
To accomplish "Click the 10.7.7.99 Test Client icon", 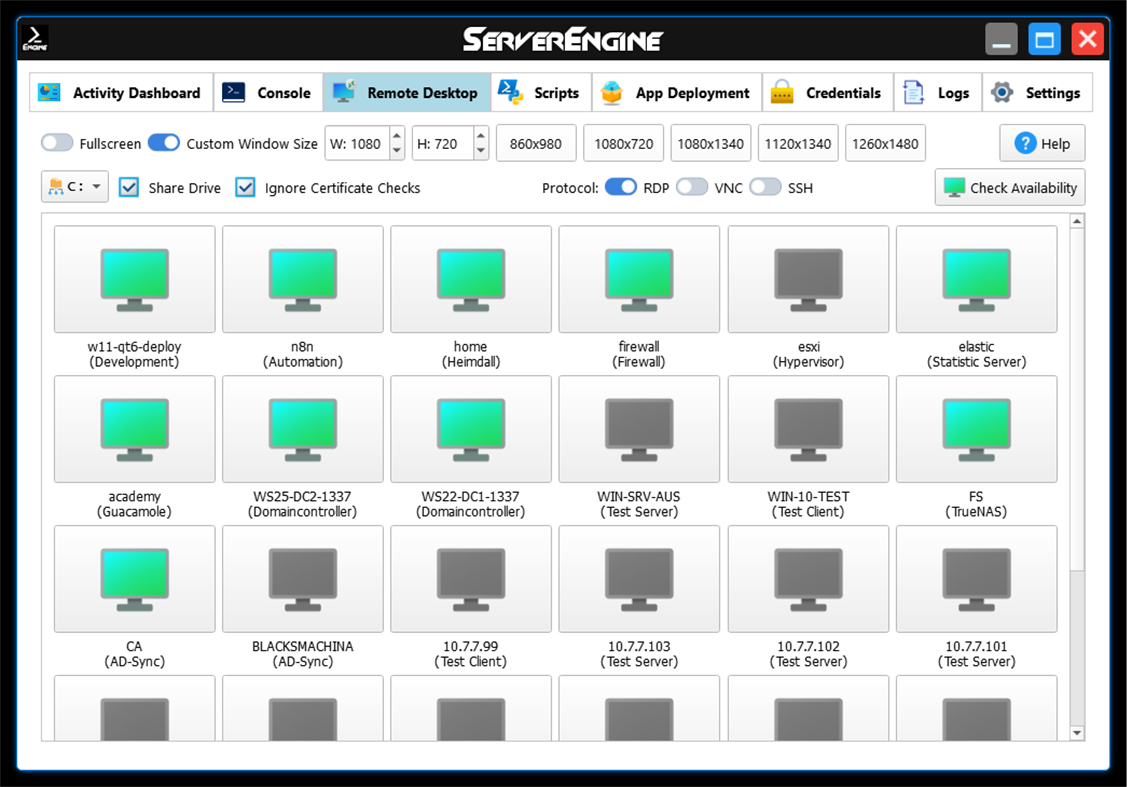I will 470,578.
